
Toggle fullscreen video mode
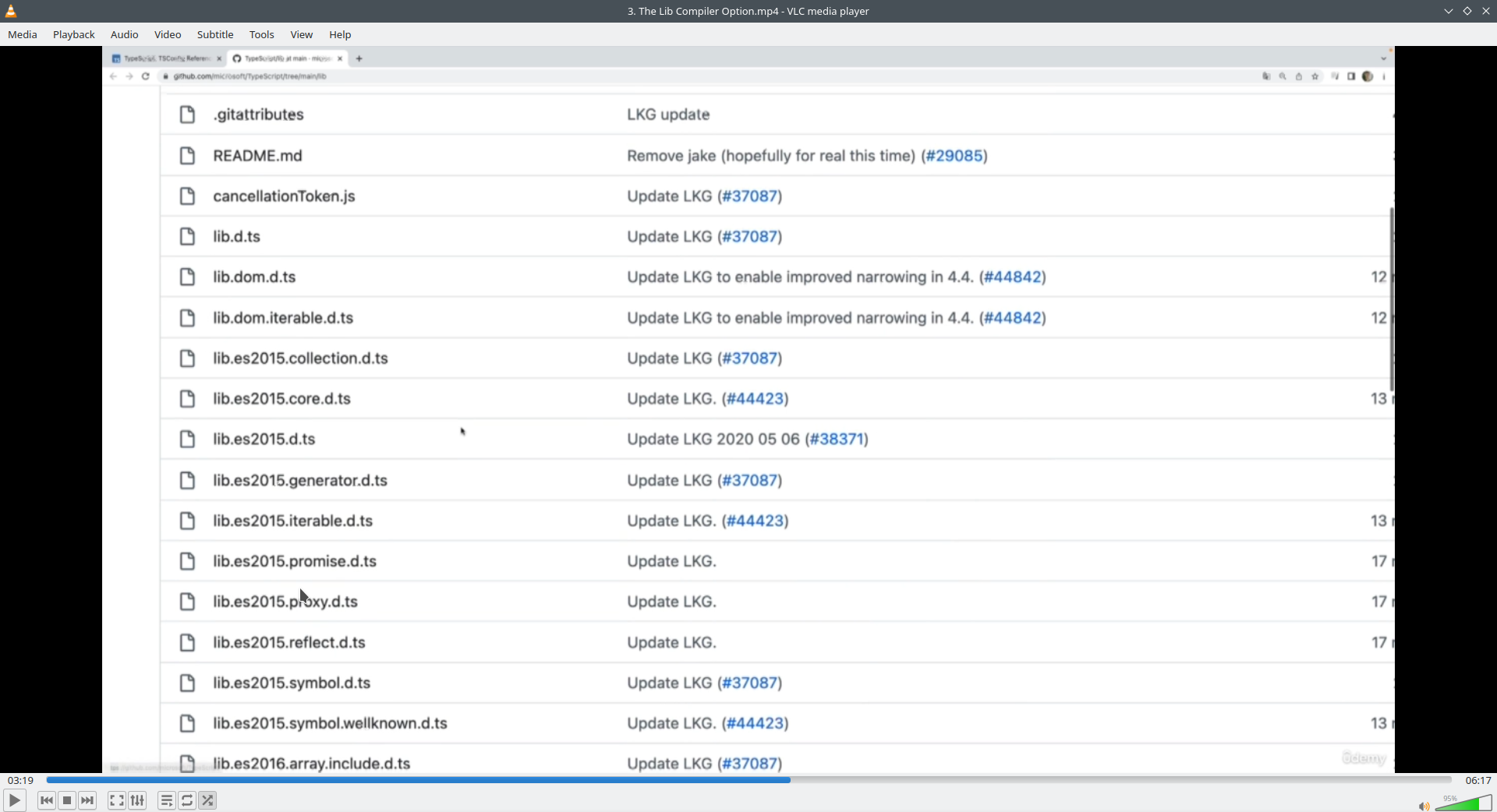pos(116,800)
